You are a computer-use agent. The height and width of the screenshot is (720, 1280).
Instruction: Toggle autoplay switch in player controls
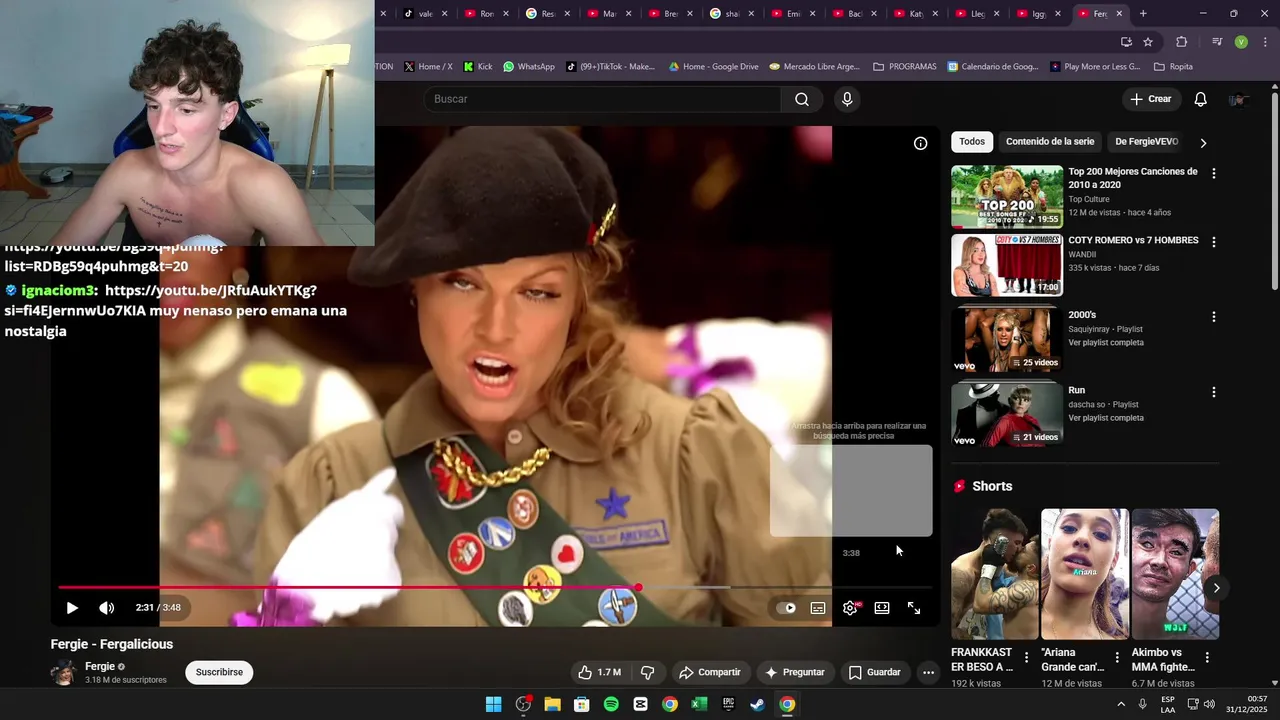coord(787,608)
